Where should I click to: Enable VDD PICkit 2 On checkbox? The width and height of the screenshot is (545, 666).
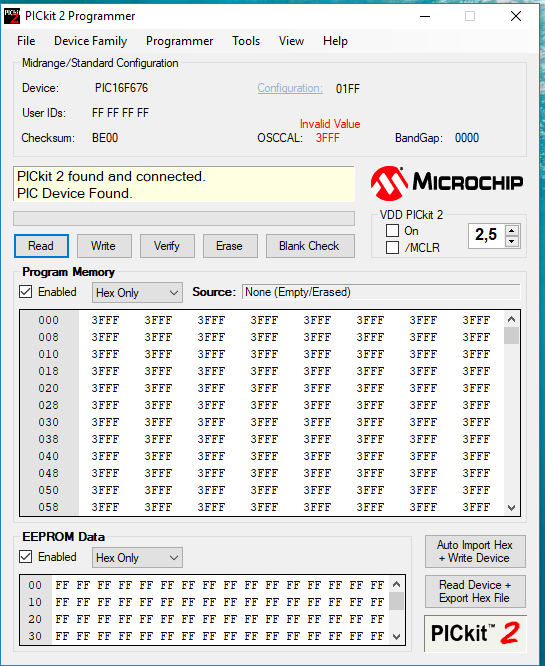[x=392, y=231]
